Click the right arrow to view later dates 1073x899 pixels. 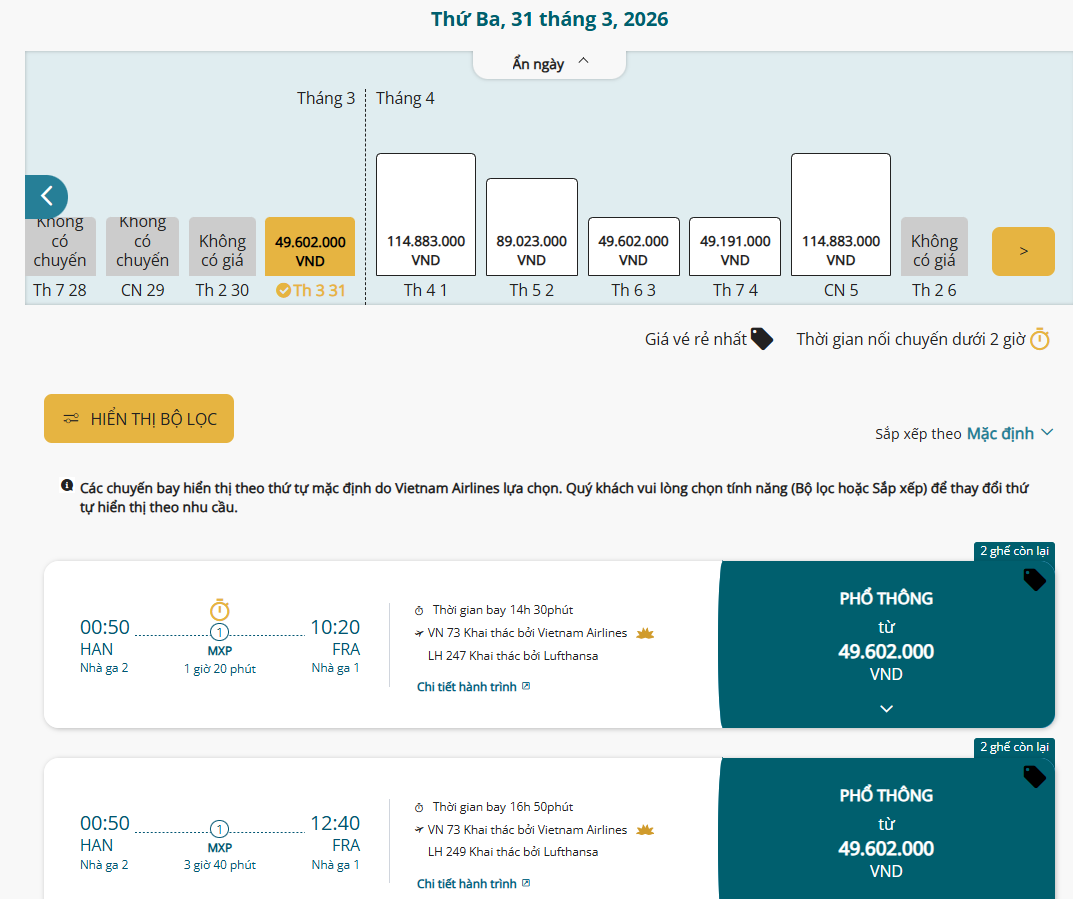[1022, 251]
